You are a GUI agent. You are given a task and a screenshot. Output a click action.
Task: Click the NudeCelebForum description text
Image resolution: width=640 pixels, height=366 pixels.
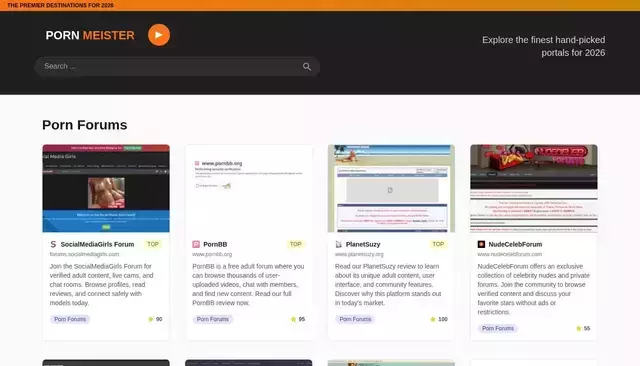pos(533,289)
